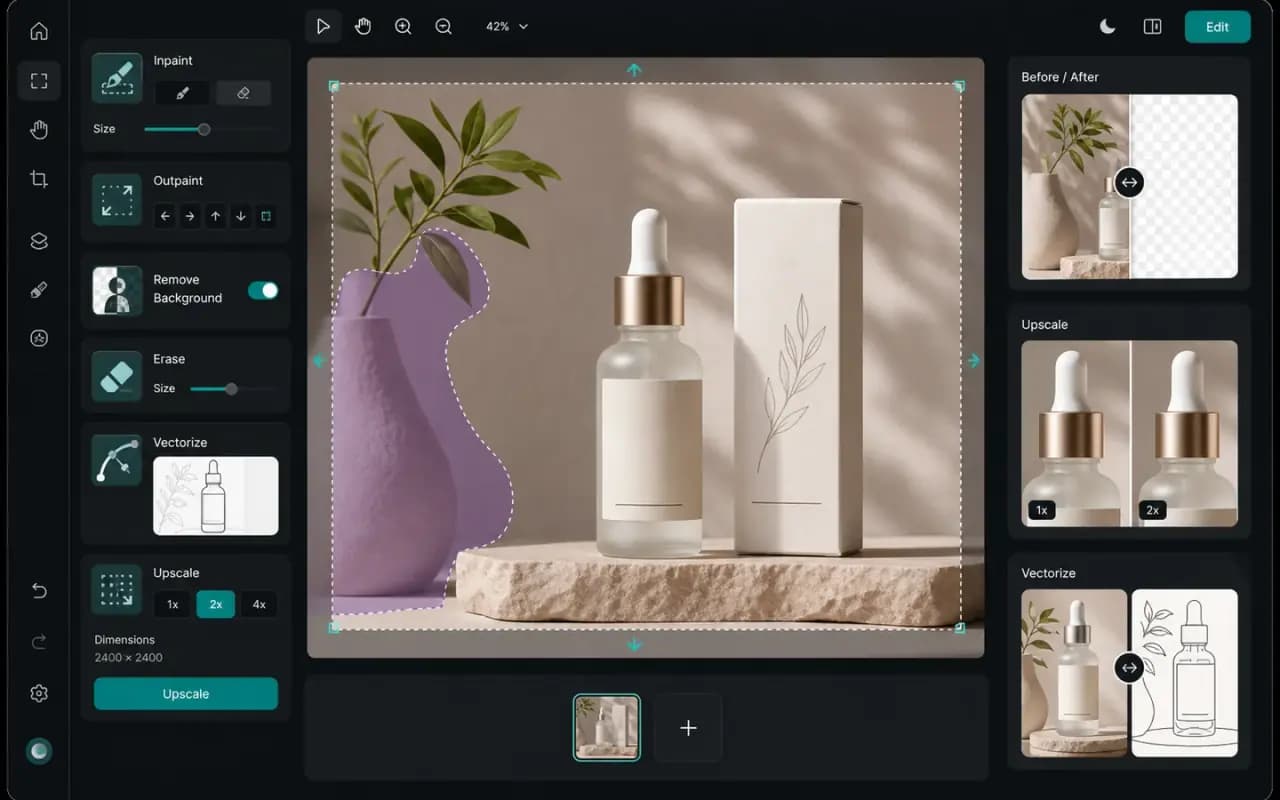Toggle the side panel layout icon
The image size is (1280, 800).
coord(1152,27)
